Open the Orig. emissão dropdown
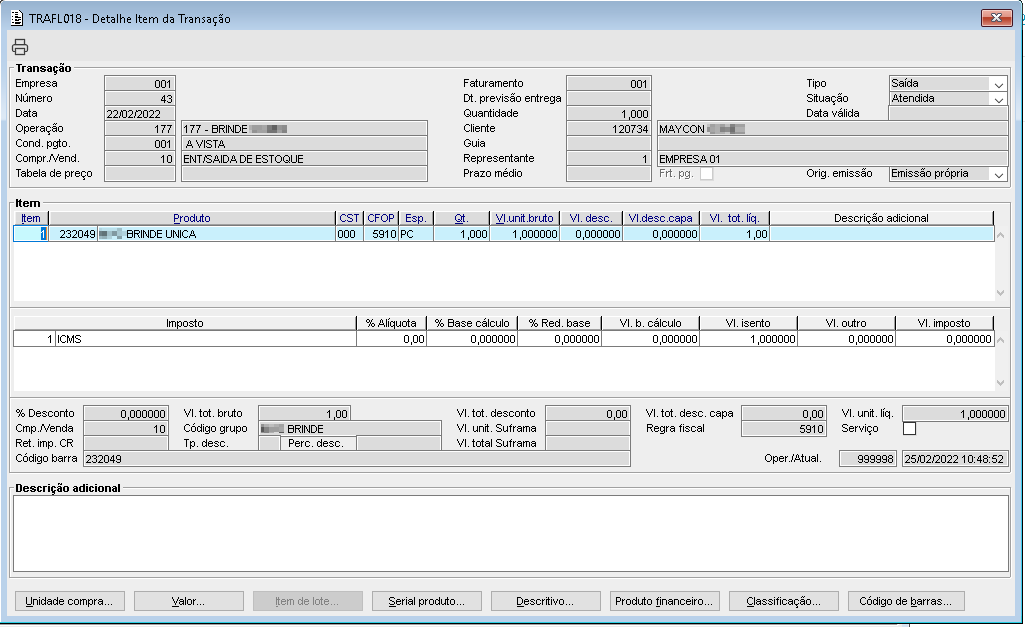Screen dimensions: 1025x627 click(x=998, y=175)
